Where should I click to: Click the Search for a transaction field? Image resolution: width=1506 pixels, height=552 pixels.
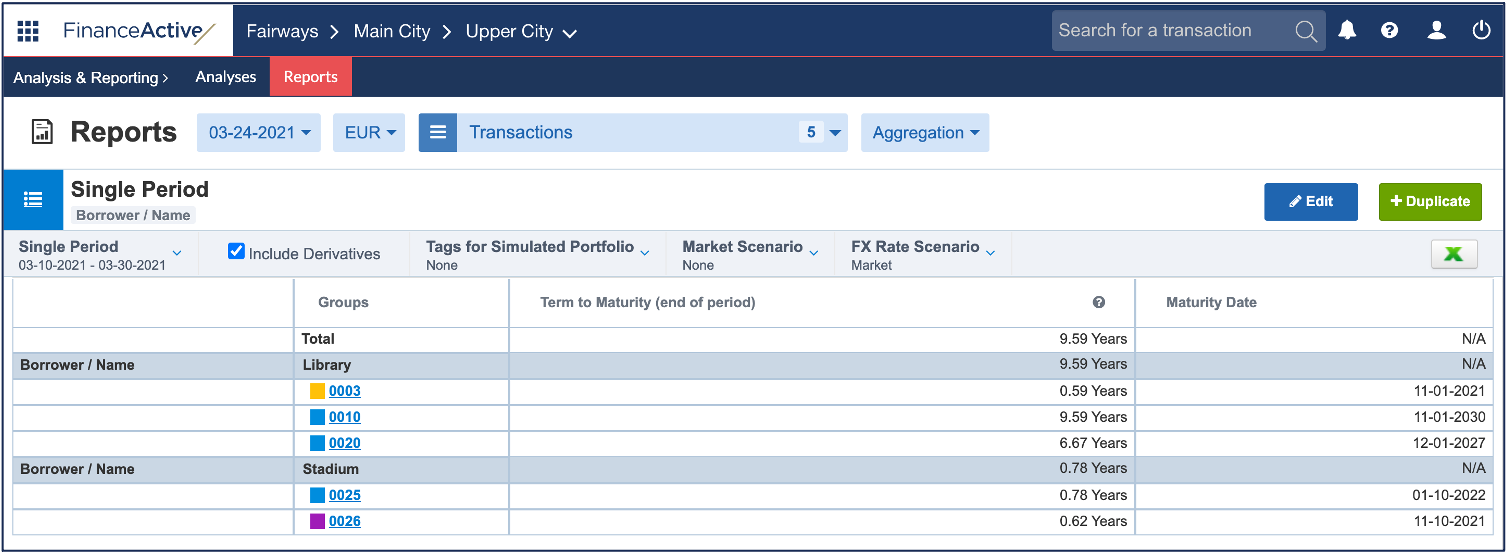coord(1170,31)
